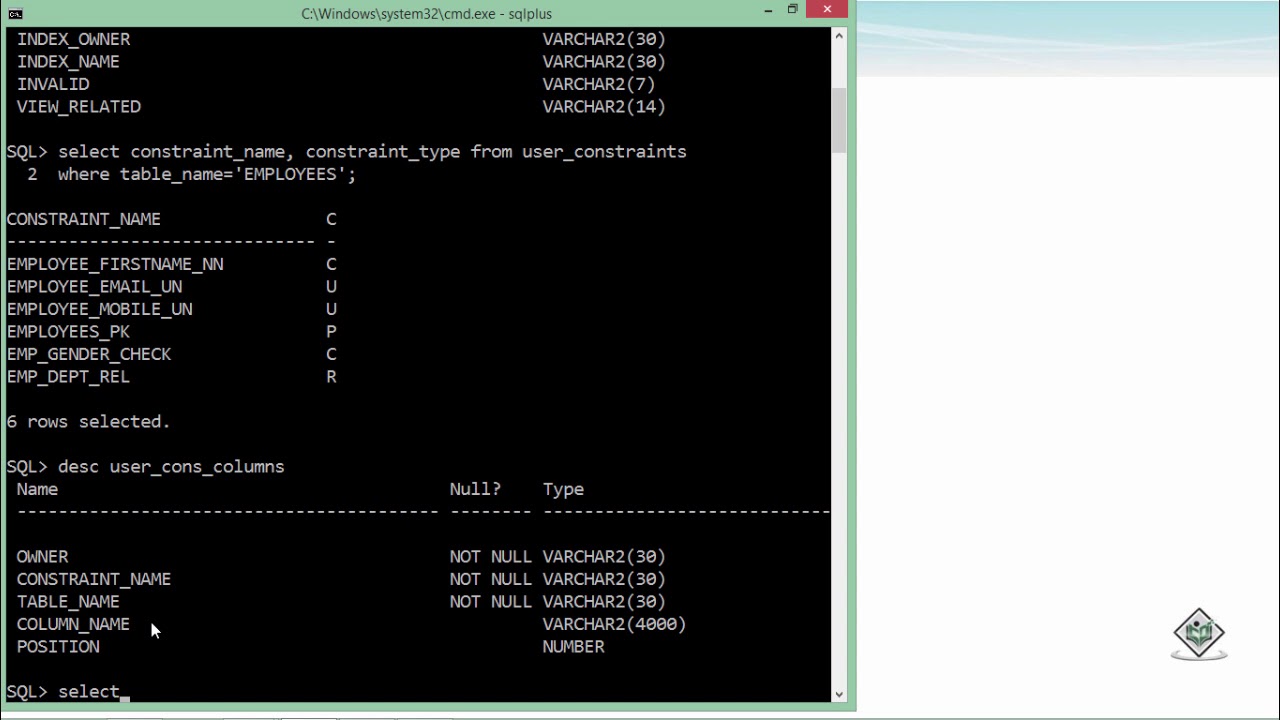The height and width of the screenshot is (720, 1280).
Task: Click EMPLOYEE_FIRSTNAME_NN constraint row
Action: pyautogui.click(x=171, y=264)
